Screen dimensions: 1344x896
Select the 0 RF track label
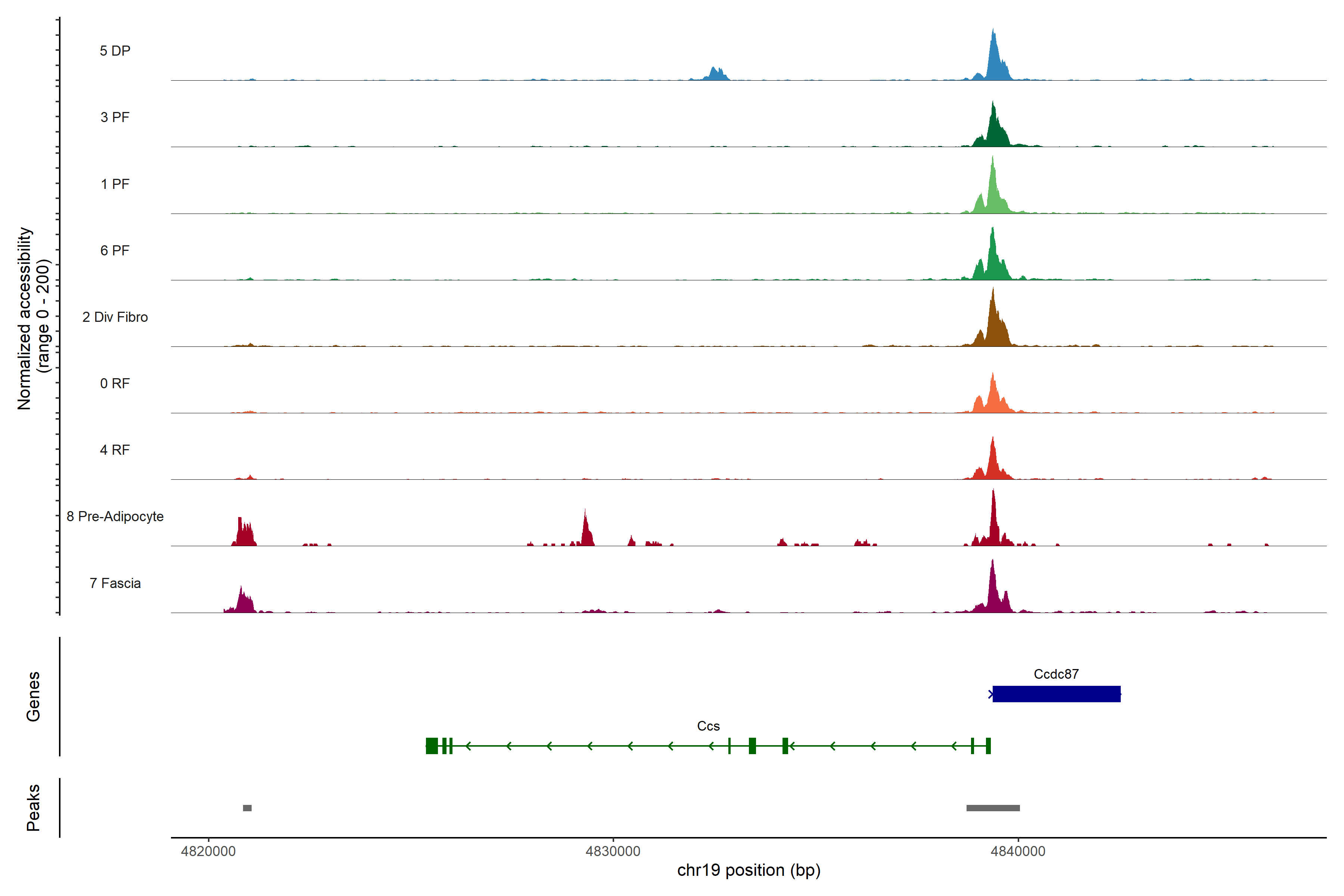click(x=115, y=383)
